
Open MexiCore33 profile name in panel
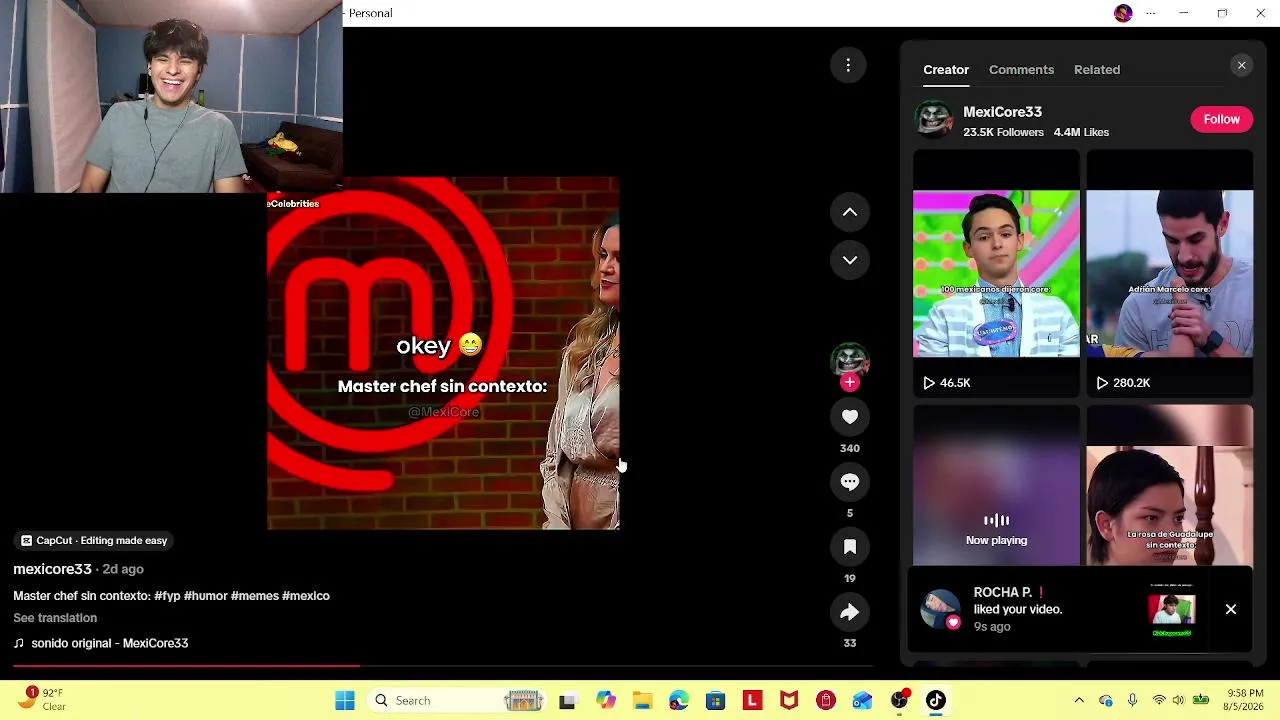1002,112
